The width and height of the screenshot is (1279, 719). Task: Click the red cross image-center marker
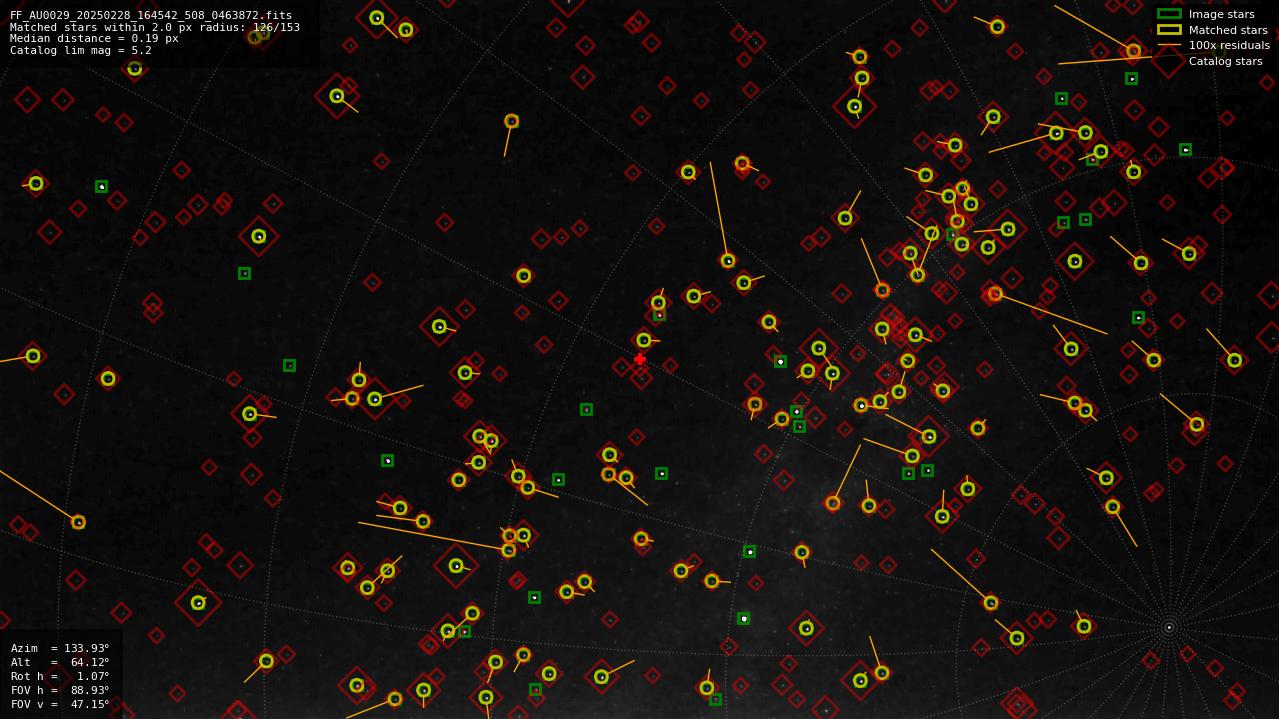pyautogui.click(x=640, y=359)
